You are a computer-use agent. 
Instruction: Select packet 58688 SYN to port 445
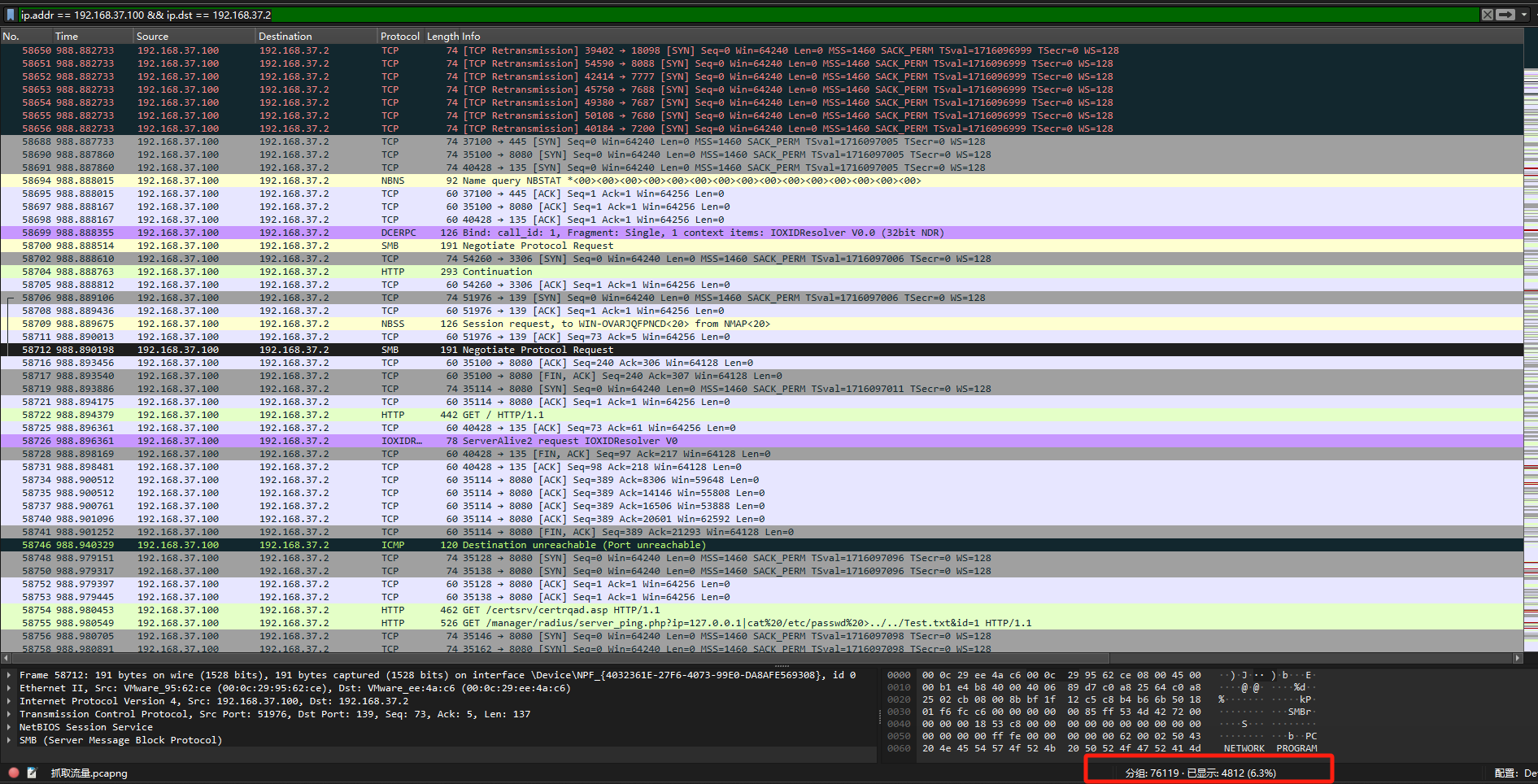tap(761, 142)
